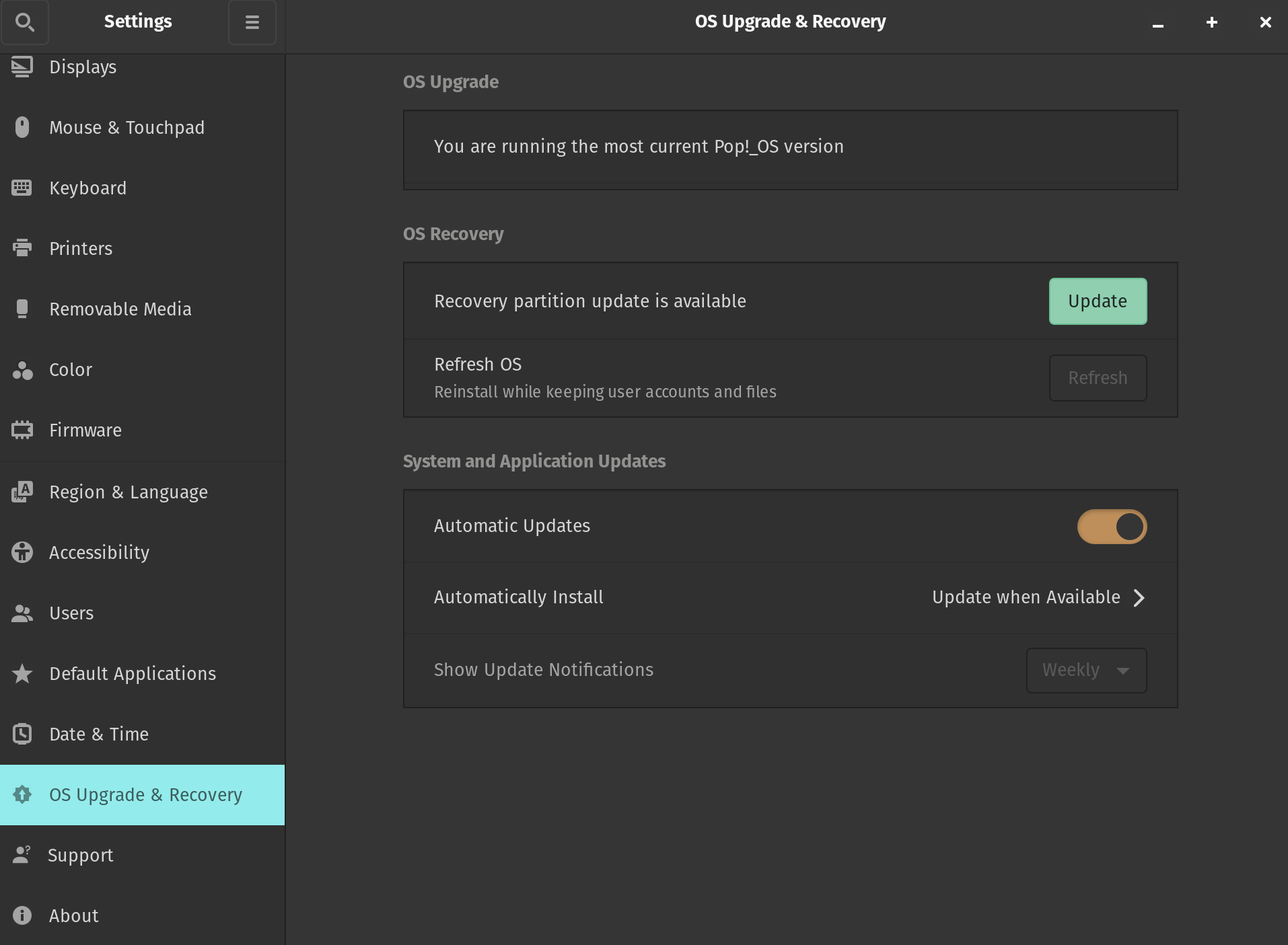Close the Settings window
The image size is (1288, 945).
(1265, 22)
